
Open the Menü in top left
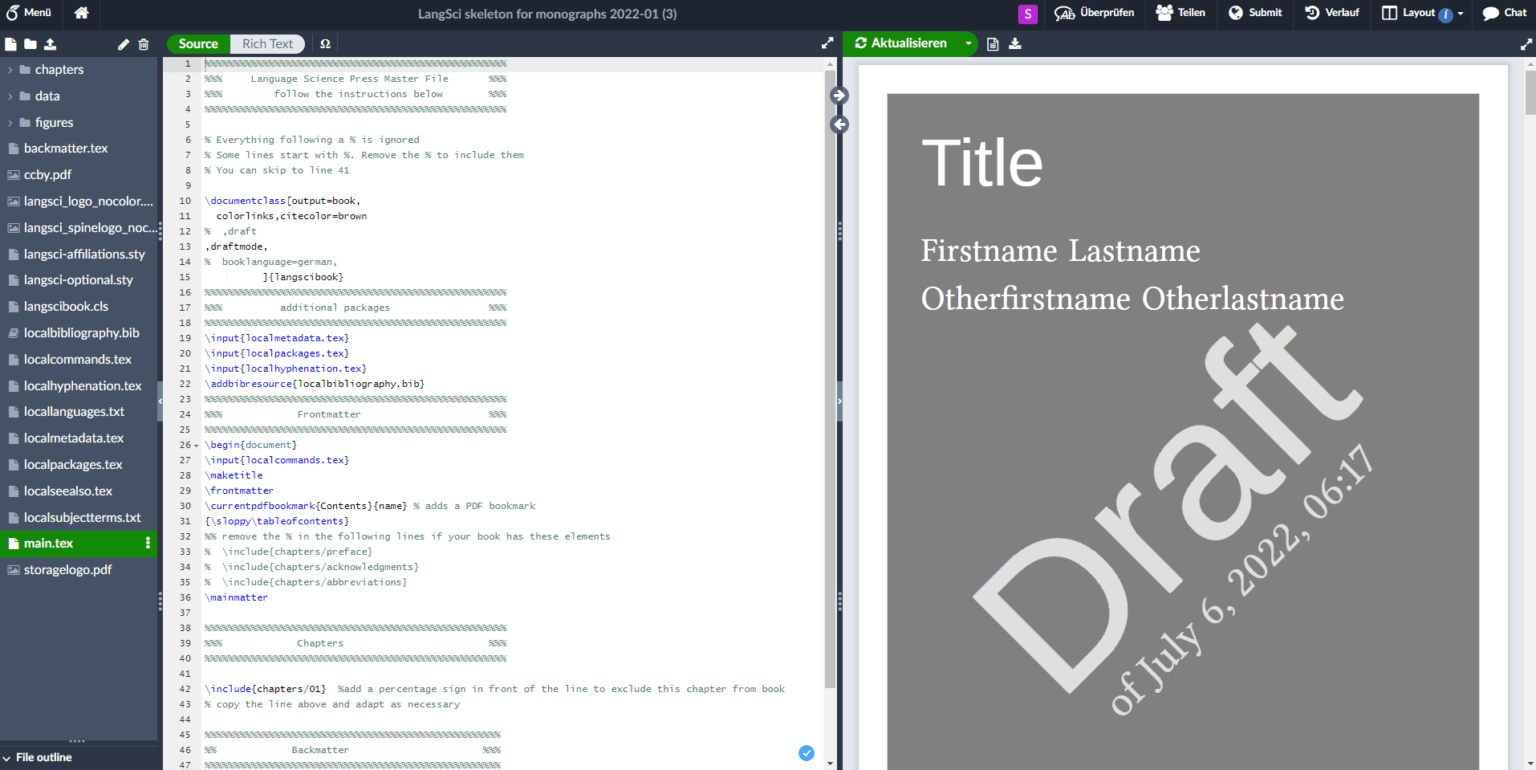[x=29, y=13]
